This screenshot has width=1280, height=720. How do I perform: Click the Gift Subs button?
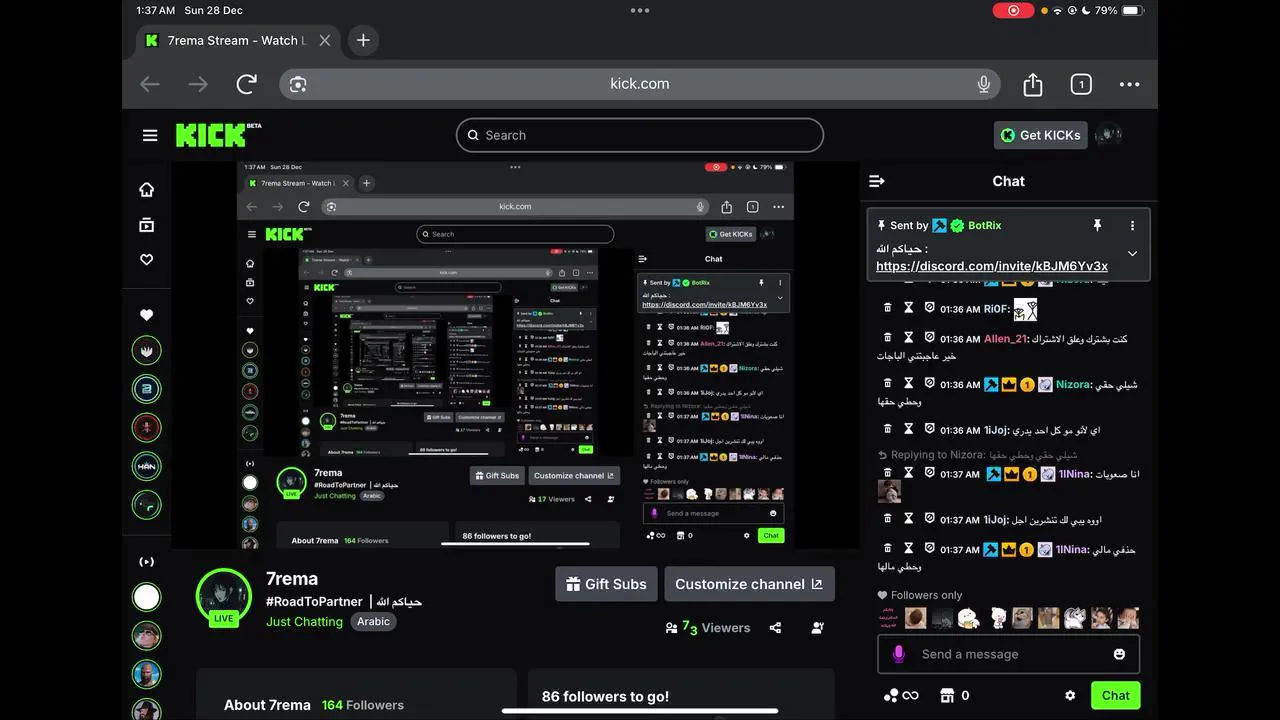tap(605, 584)
